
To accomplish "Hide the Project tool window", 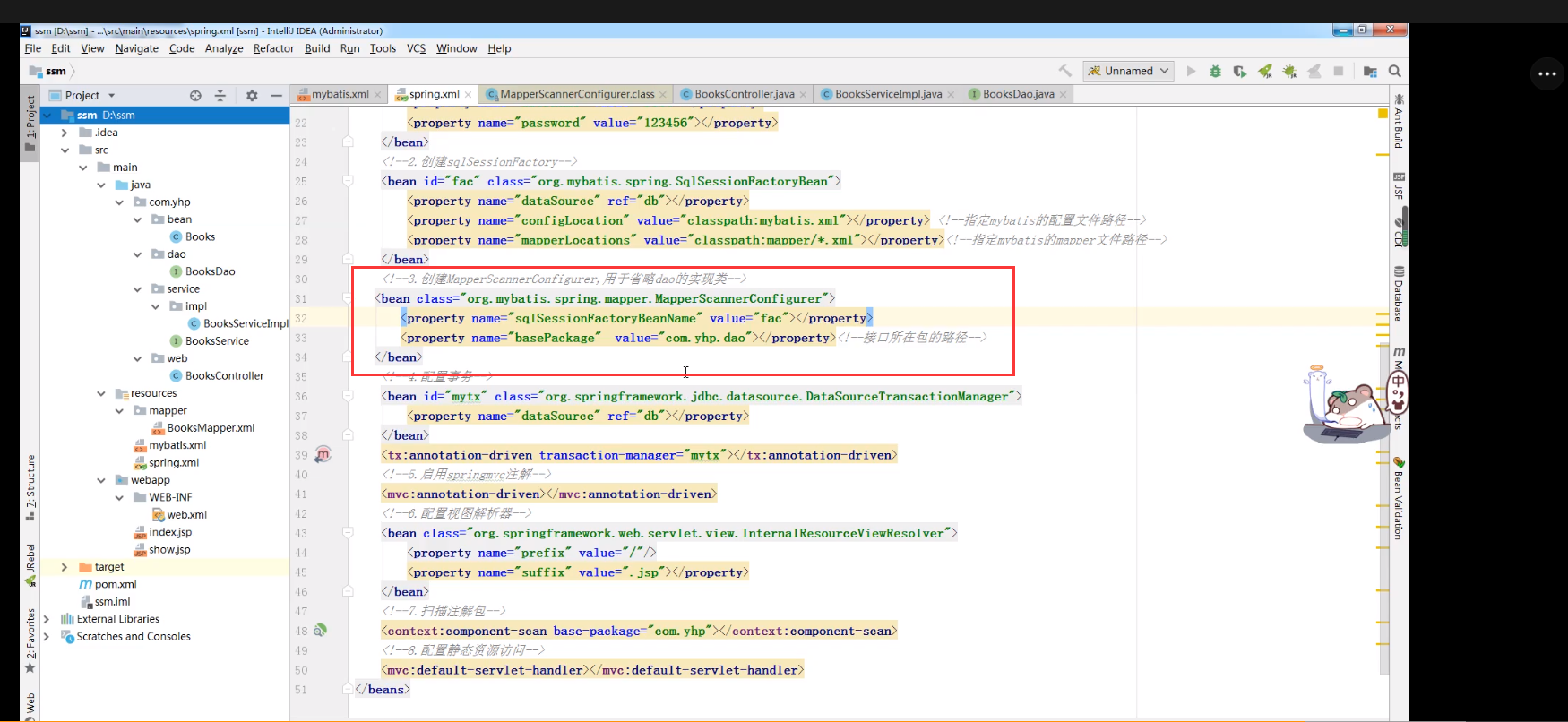I will click(277, 95).
